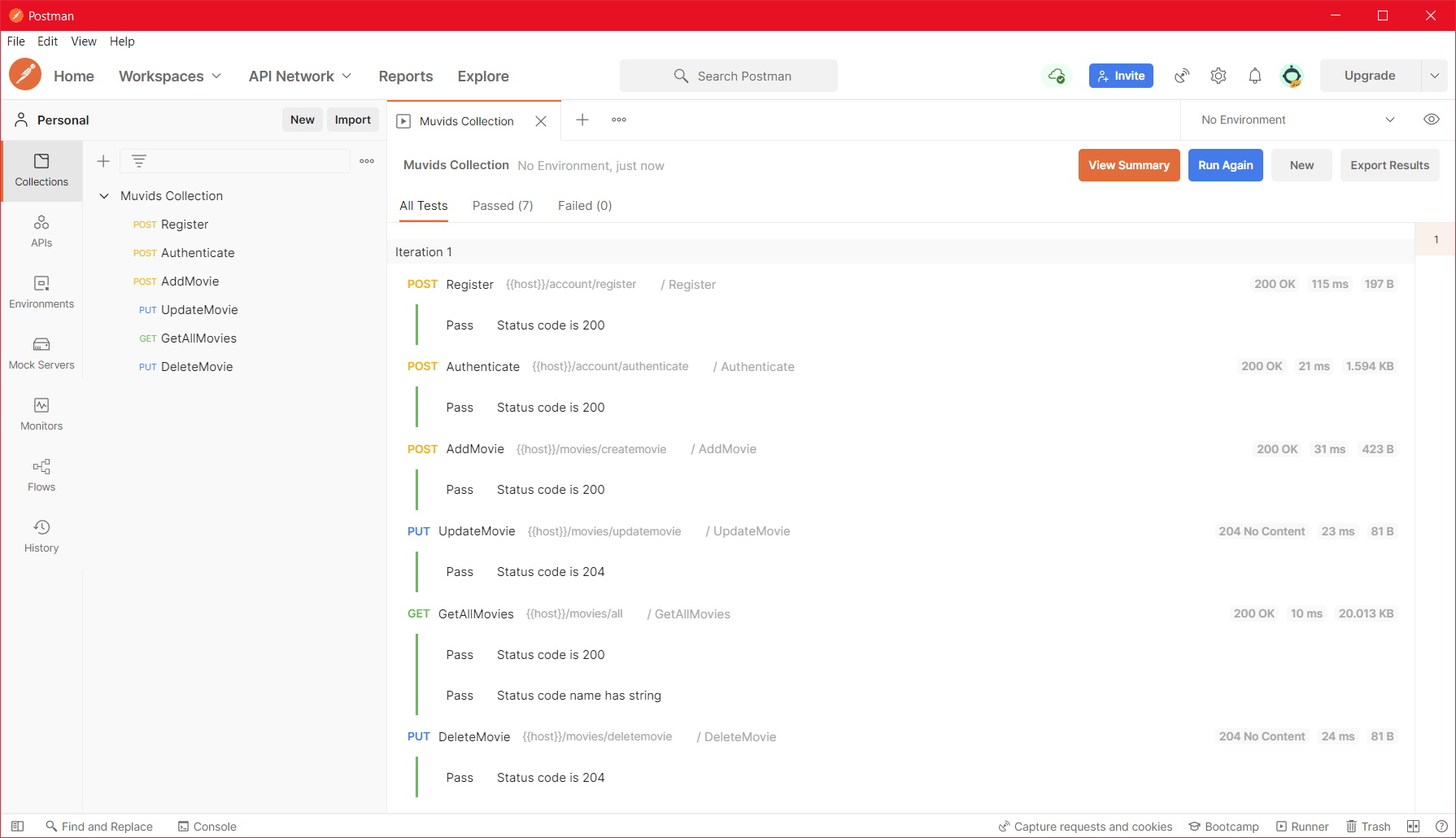Open the settings gear icon
Image resolution: width=1456 pixels, height=838 pixels.
pos(1218,76)
